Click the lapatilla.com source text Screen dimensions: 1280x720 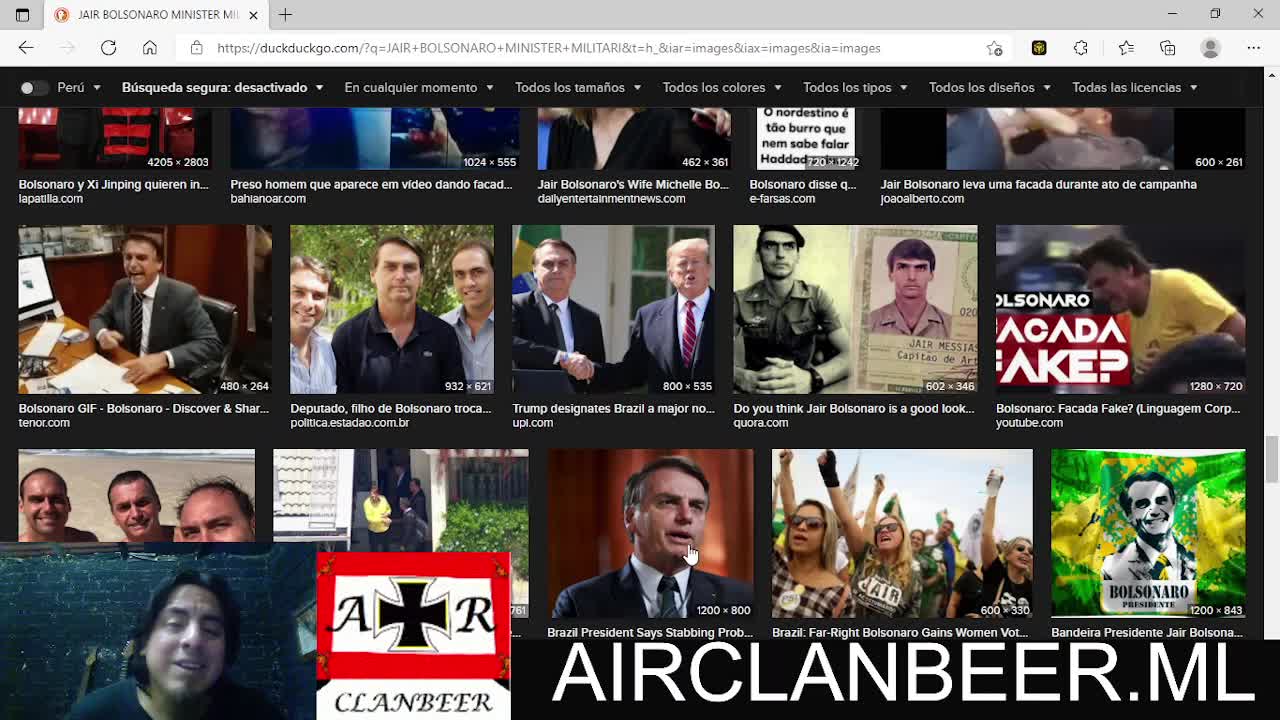coord(50,198)
